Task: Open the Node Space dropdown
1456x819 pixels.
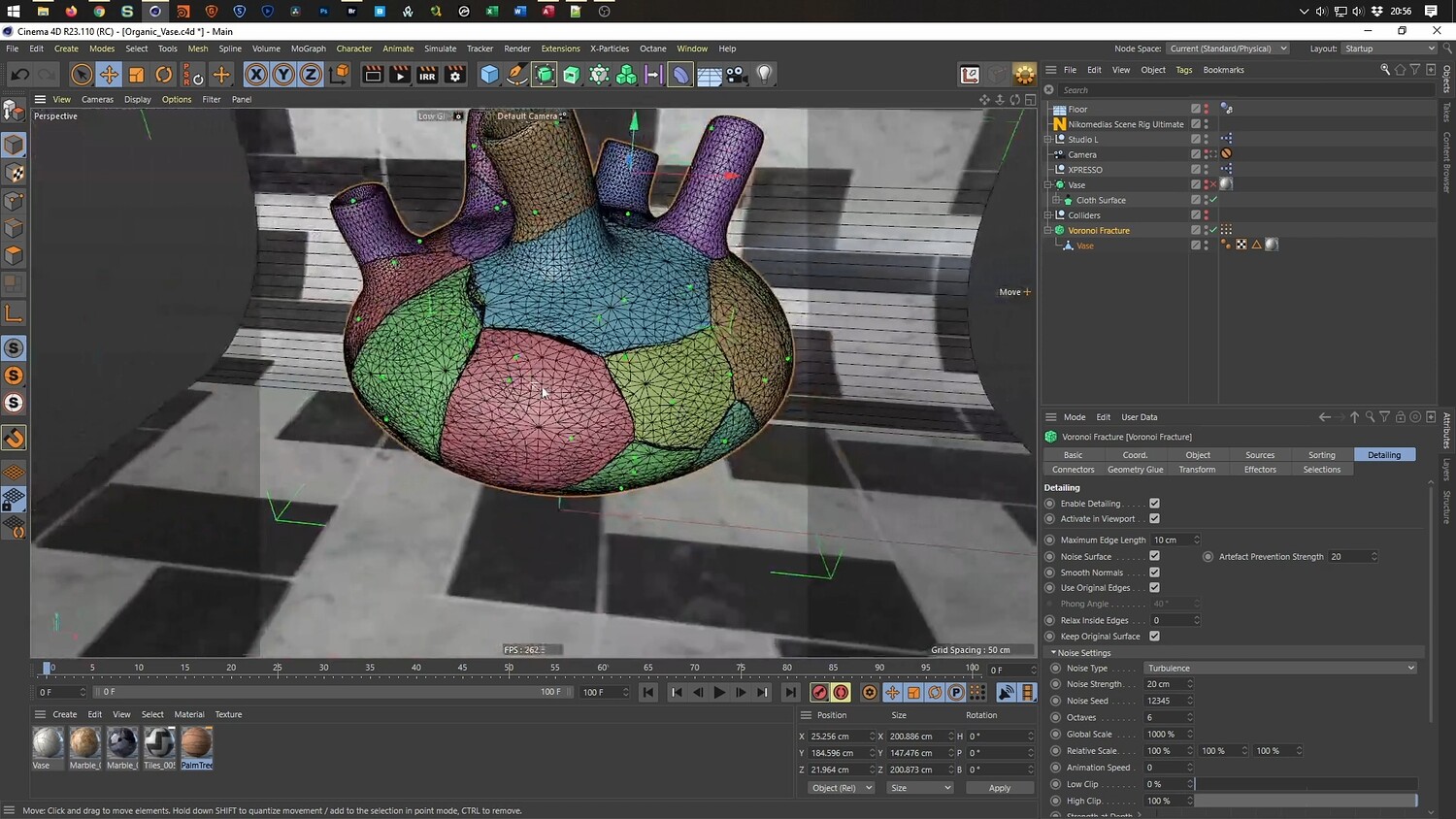Action: coord(1227,49)
